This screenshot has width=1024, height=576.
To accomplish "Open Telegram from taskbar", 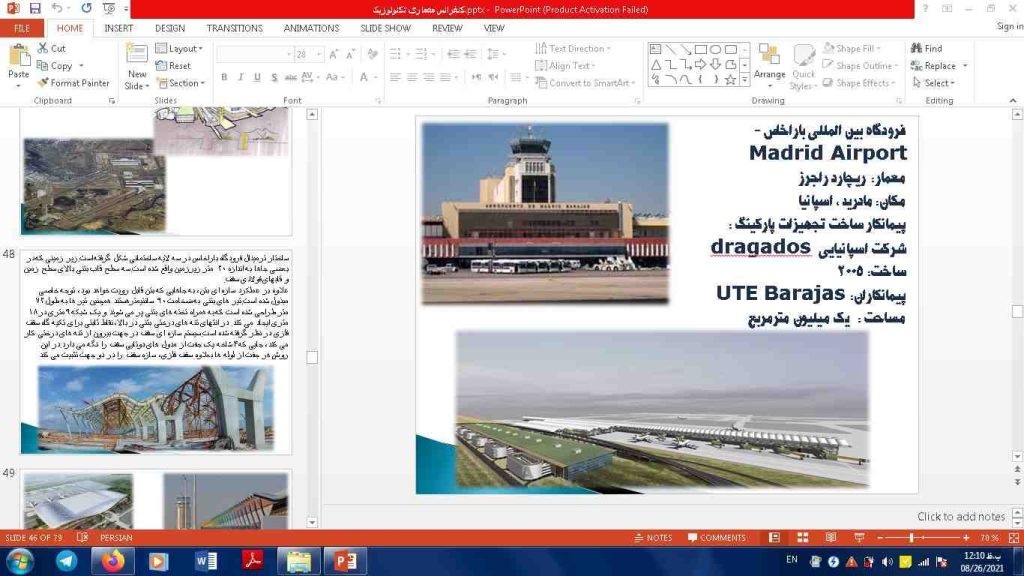I will click(67, 561).
